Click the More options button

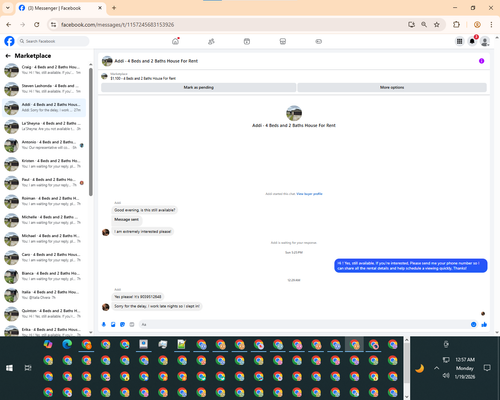point(392,87)
